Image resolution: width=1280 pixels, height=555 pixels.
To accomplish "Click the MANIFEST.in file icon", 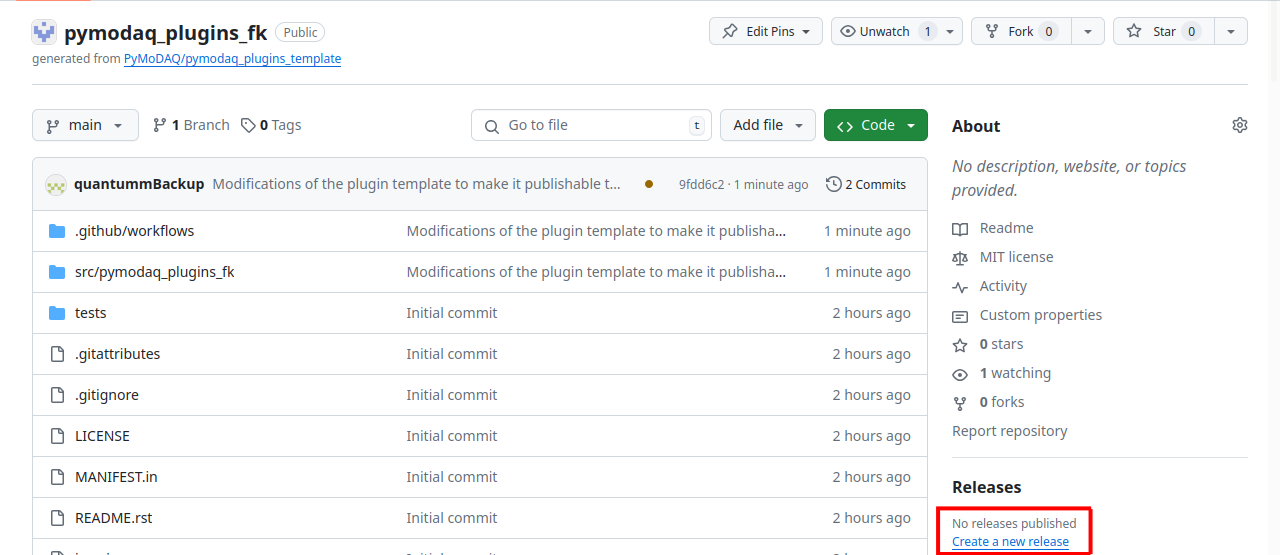I will (57, 477).
